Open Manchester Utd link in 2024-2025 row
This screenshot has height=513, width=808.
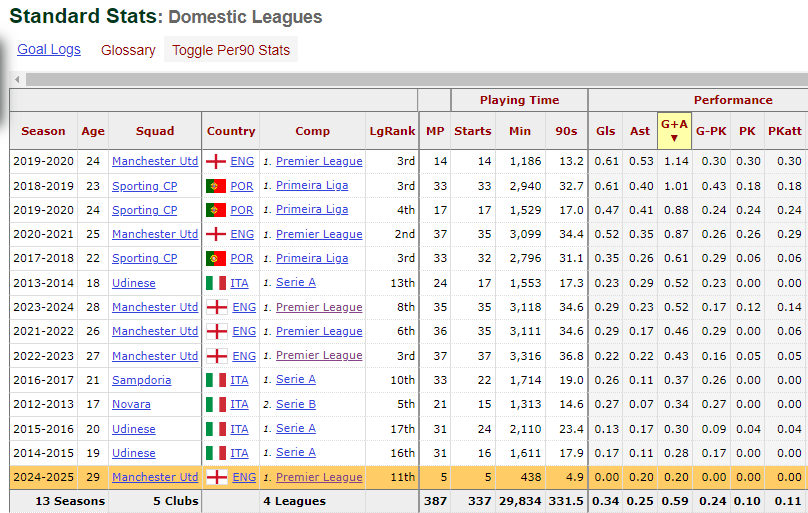click(155, 477)
